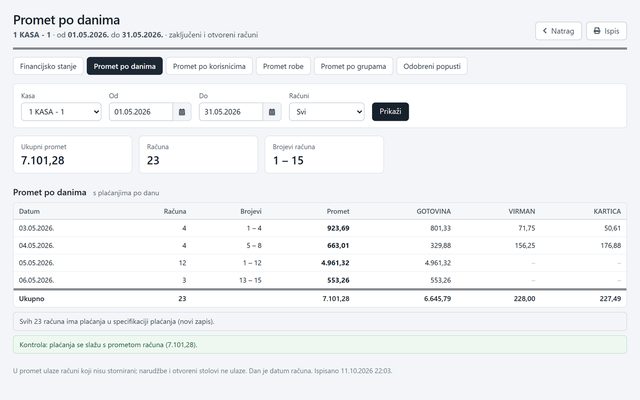Expand the Kasa dropdown
Image resolution: width=640 pixels, height=400 pixels.
61,112
